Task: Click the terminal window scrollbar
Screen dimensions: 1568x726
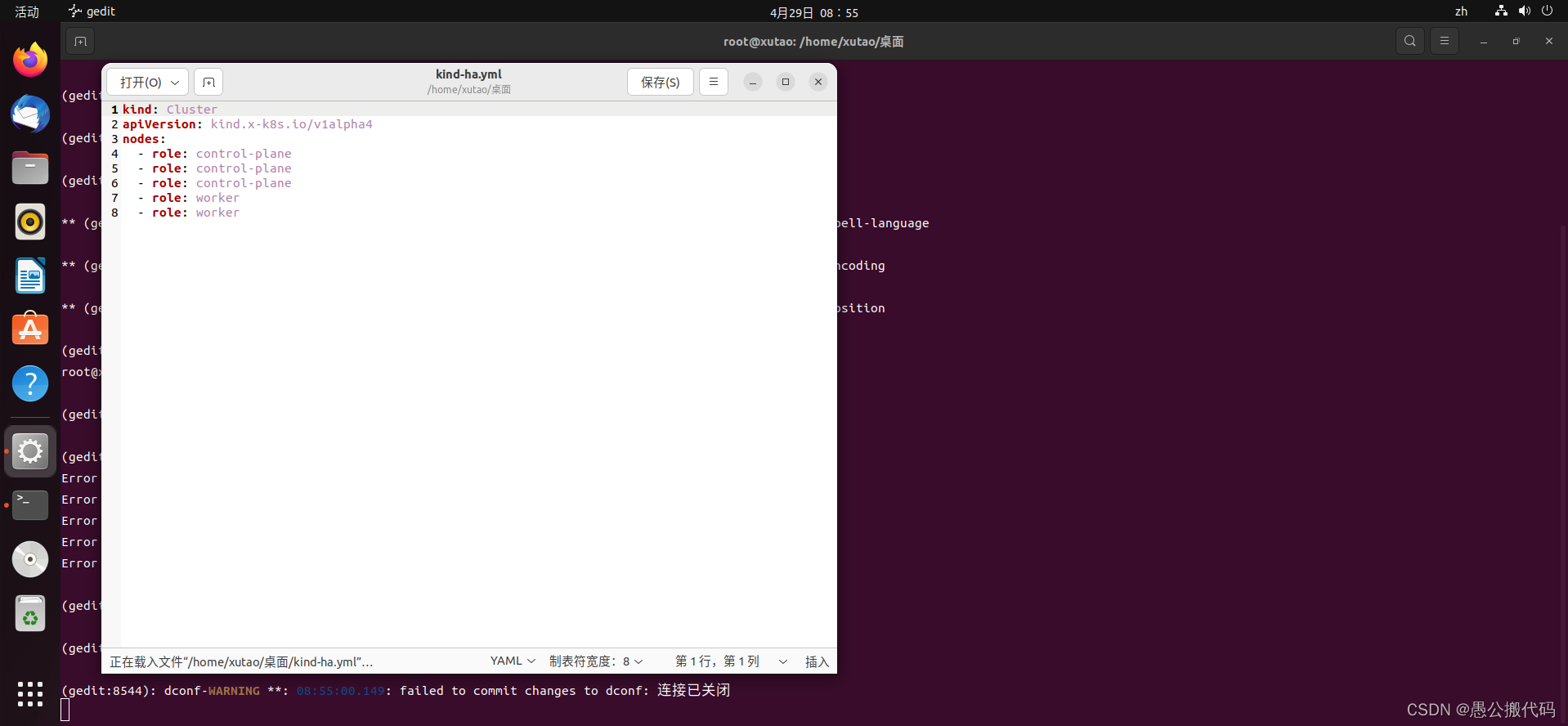Action: pyautogui.click(x=1564, y=473)
